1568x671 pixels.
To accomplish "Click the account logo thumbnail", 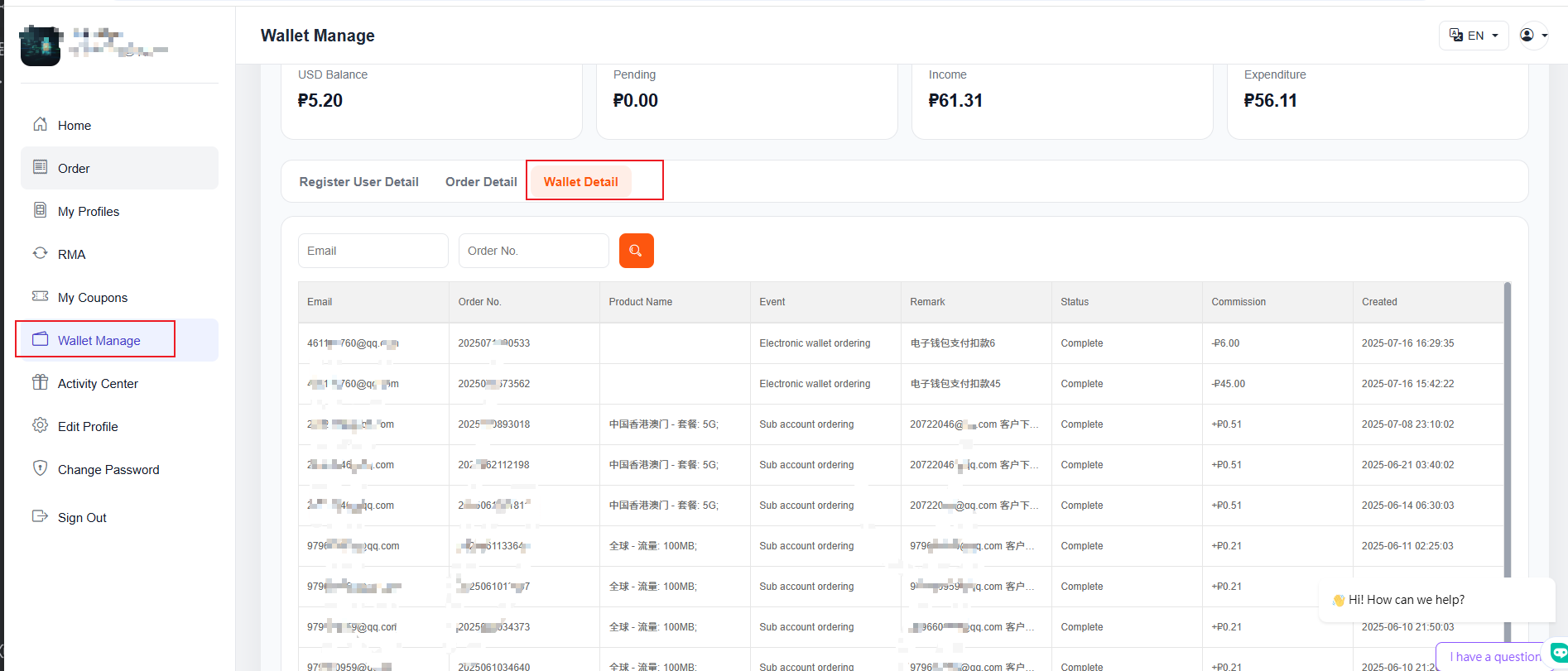I will (x=41, y=46).
